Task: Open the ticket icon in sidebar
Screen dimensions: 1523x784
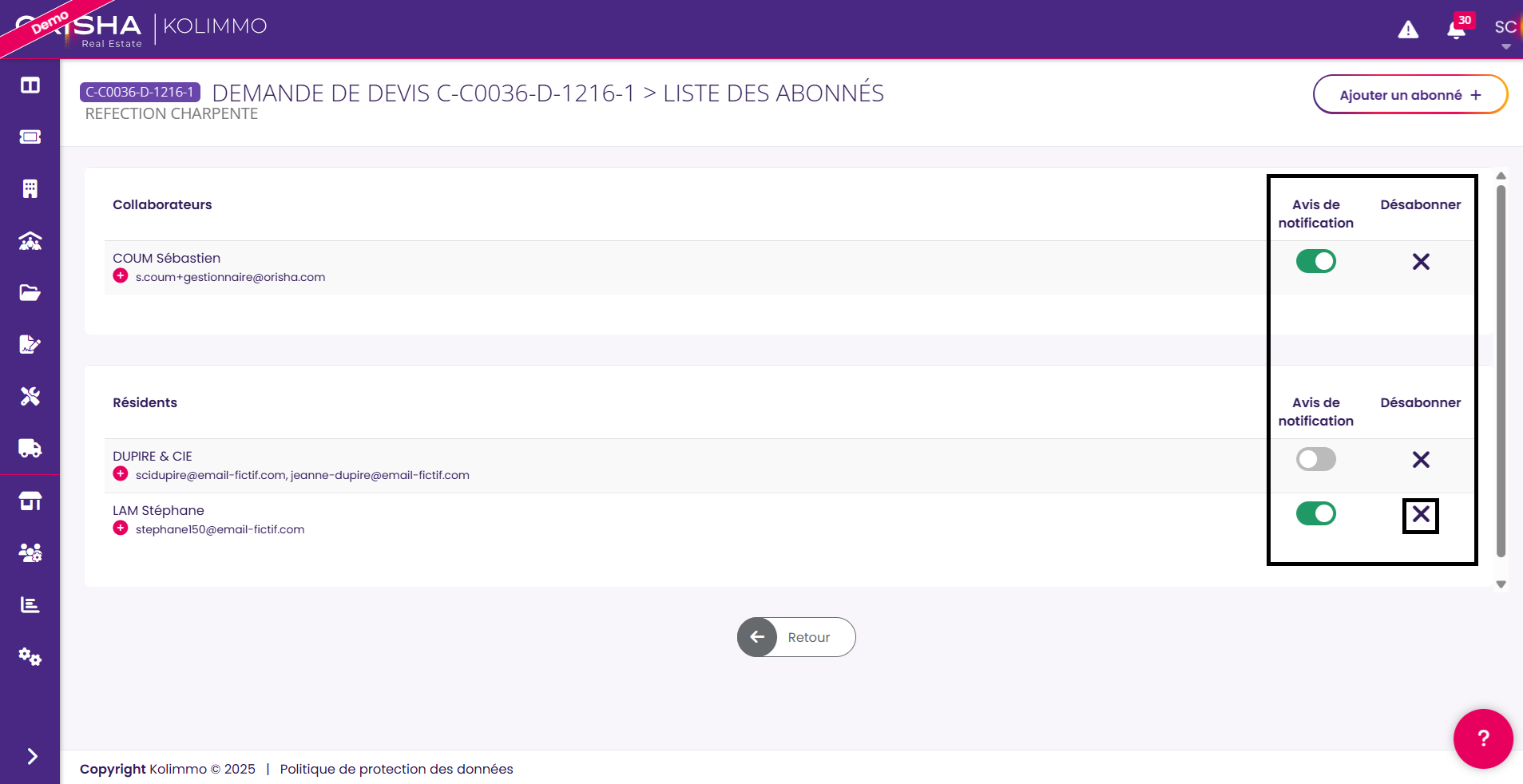Action: (30, 137)
